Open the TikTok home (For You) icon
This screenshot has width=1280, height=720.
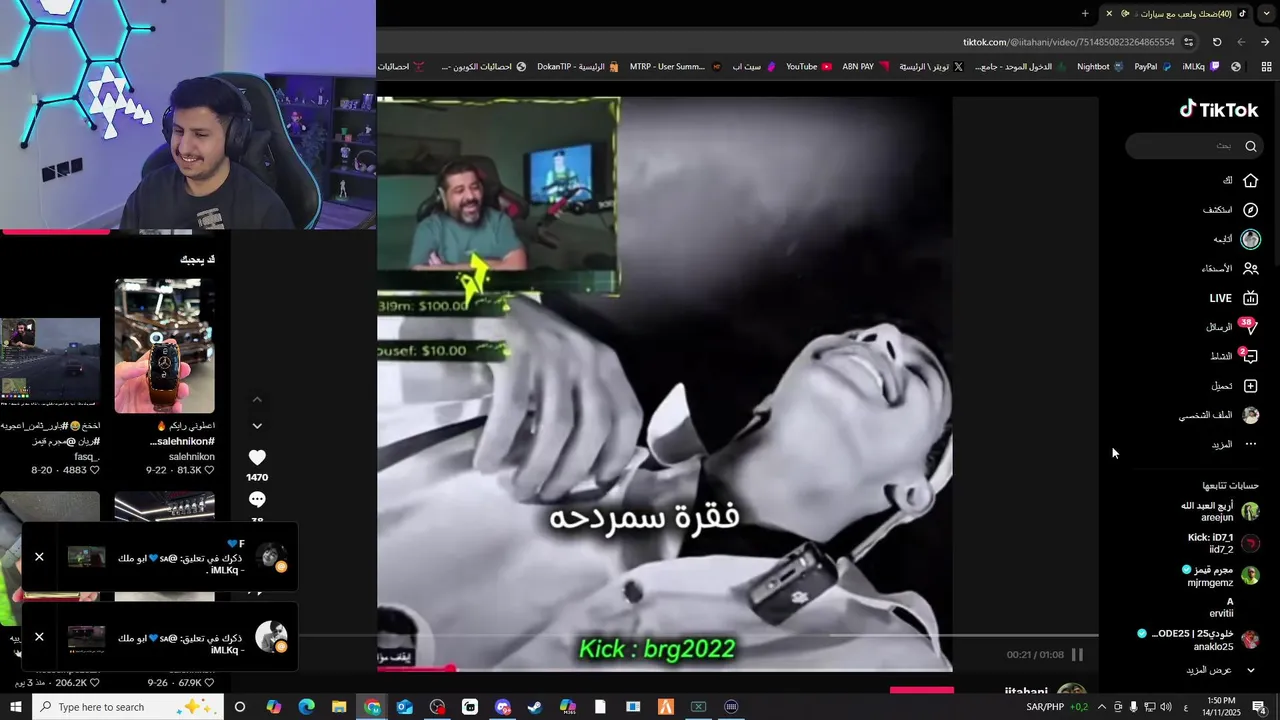[x=1250, y=181]
